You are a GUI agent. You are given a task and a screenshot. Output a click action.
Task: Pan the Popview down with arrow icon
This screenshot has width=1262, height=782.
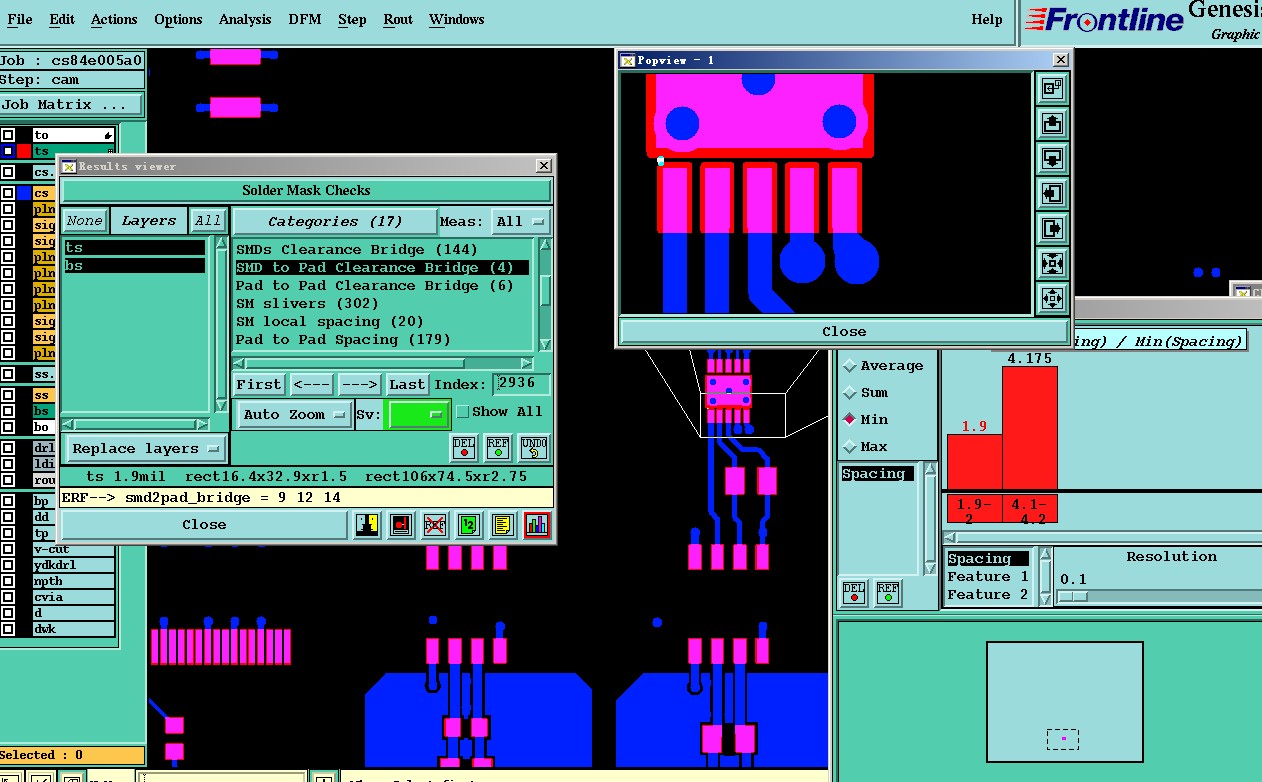tap(1052, 159)
